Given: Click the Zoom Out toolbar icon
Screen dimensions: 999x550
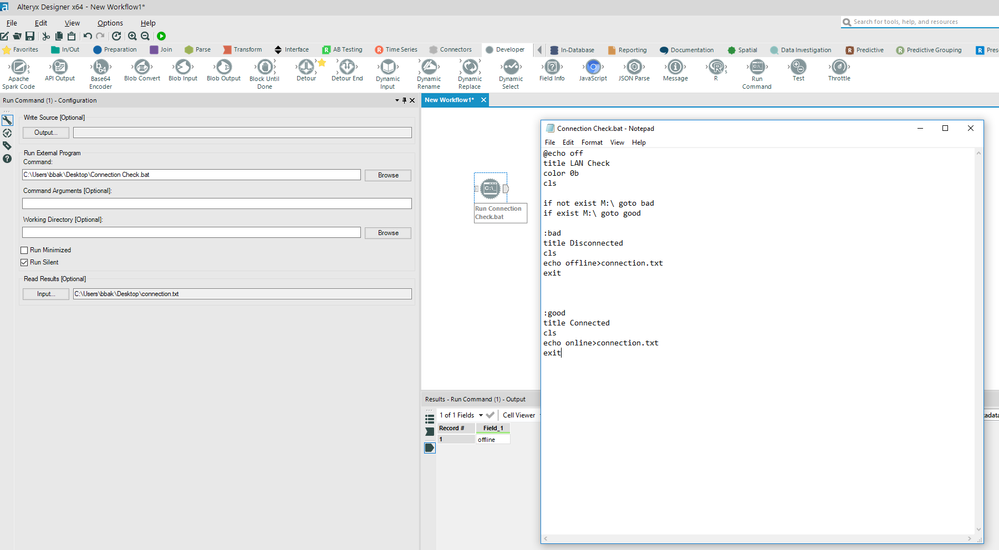Looking at the screenshot, I should point(145,36).
